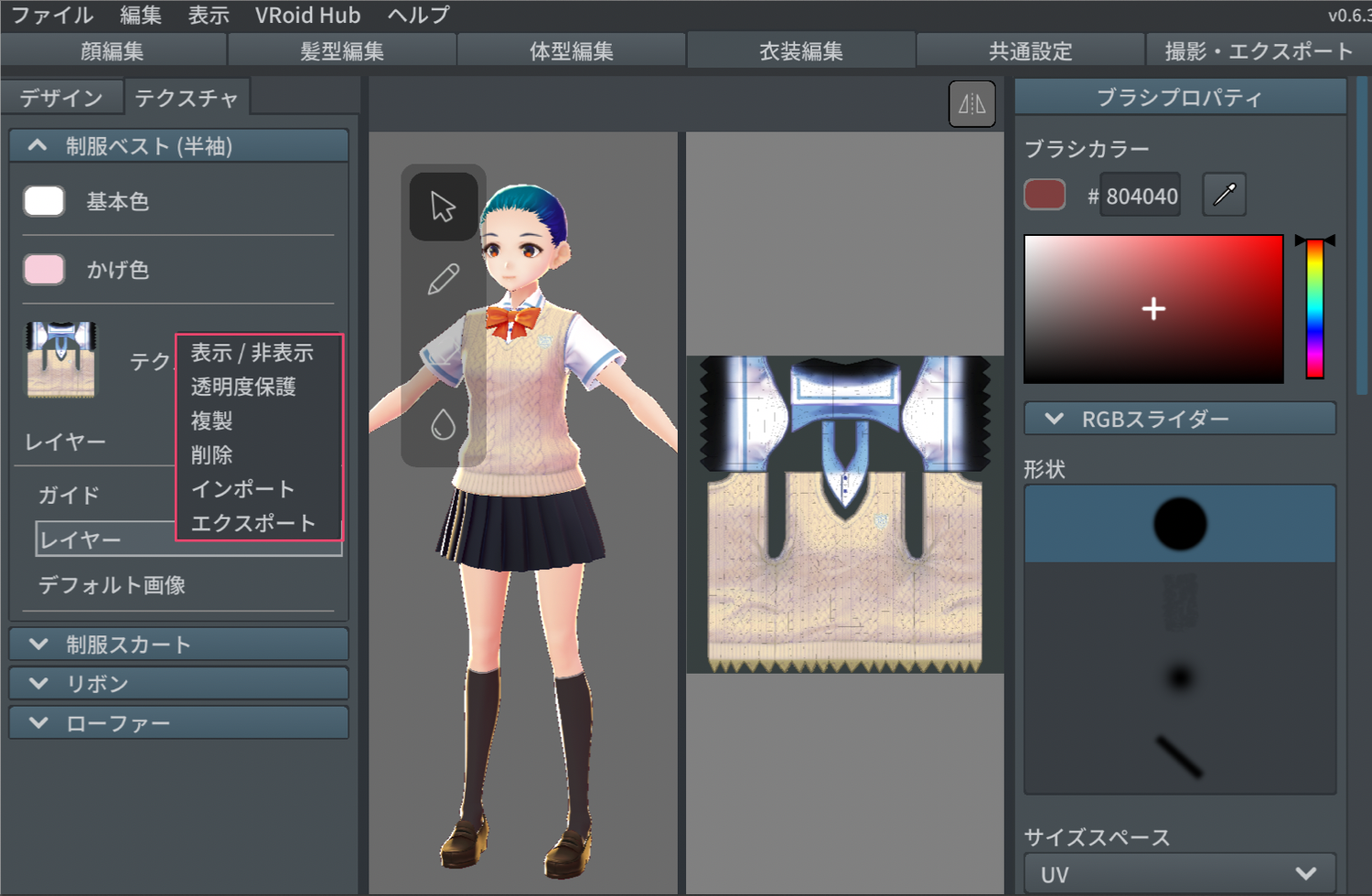The image size is (1372, 896).
Task: Toggle the mirror symmetry icon
Action: pos(971,104)
